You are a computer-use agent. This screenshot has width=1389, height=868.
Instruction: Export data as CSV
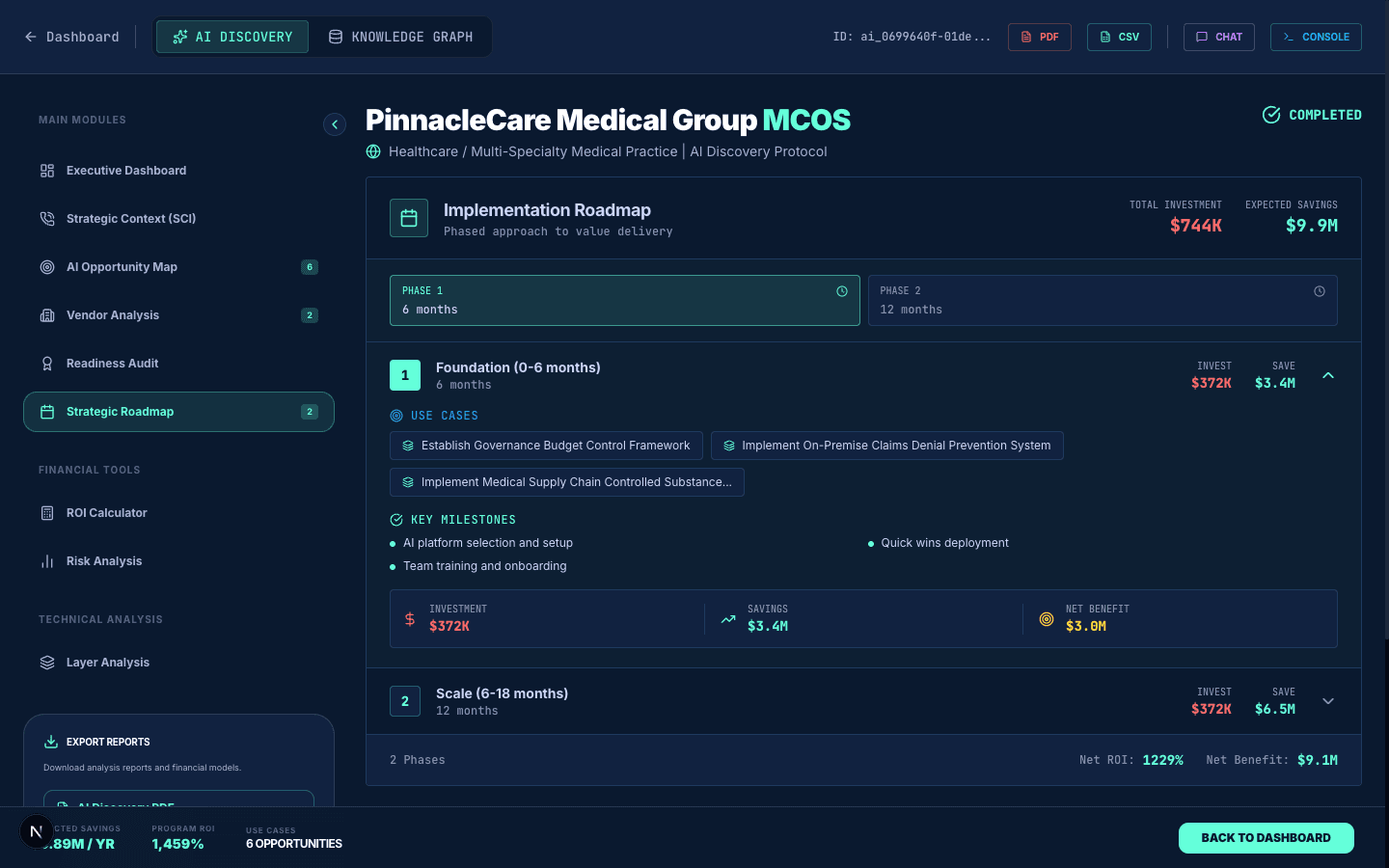coord(1119,37)
